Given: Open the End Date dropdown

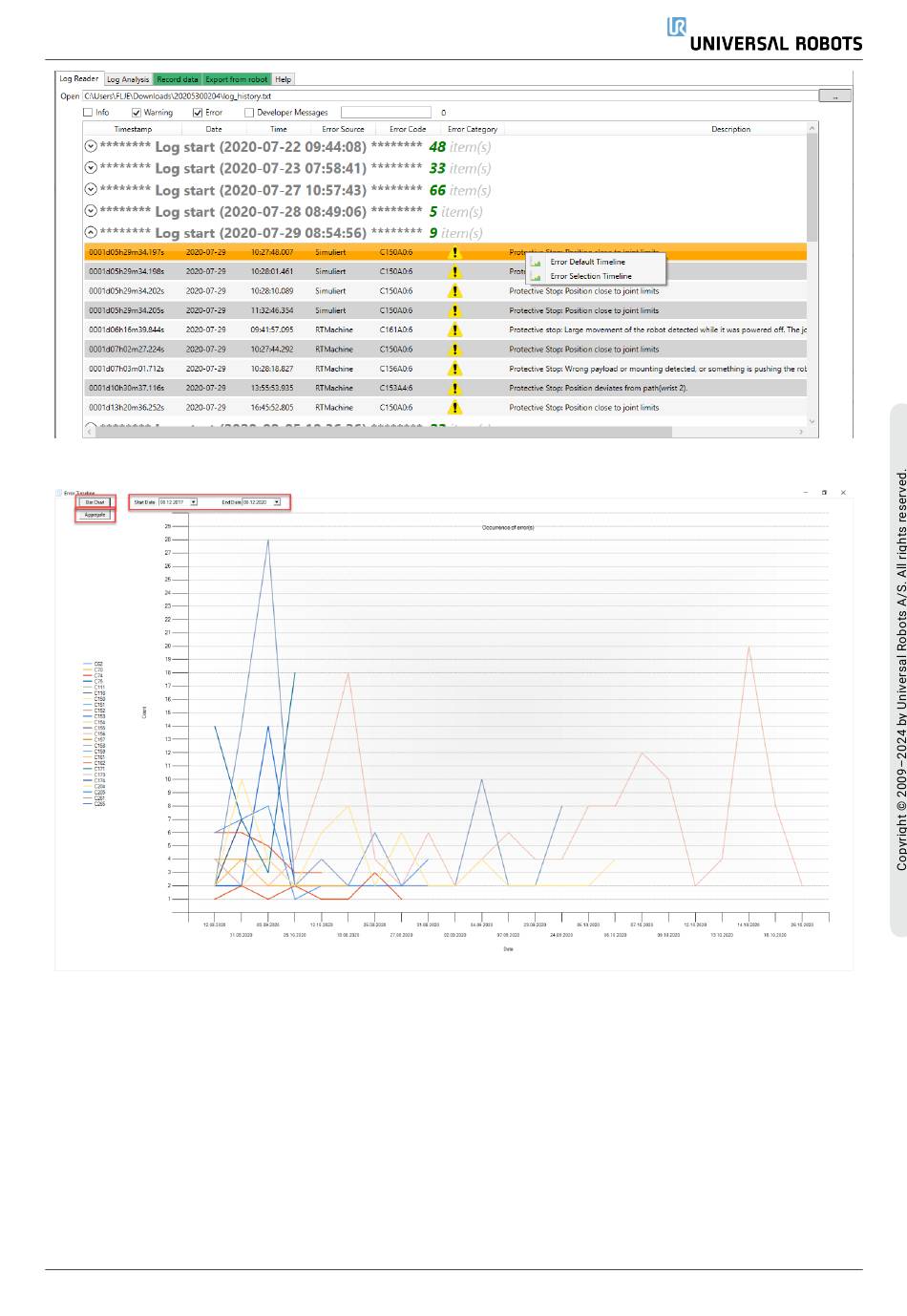Looking at the screenshot, I should pyautogui.click(x=277, y=501).
